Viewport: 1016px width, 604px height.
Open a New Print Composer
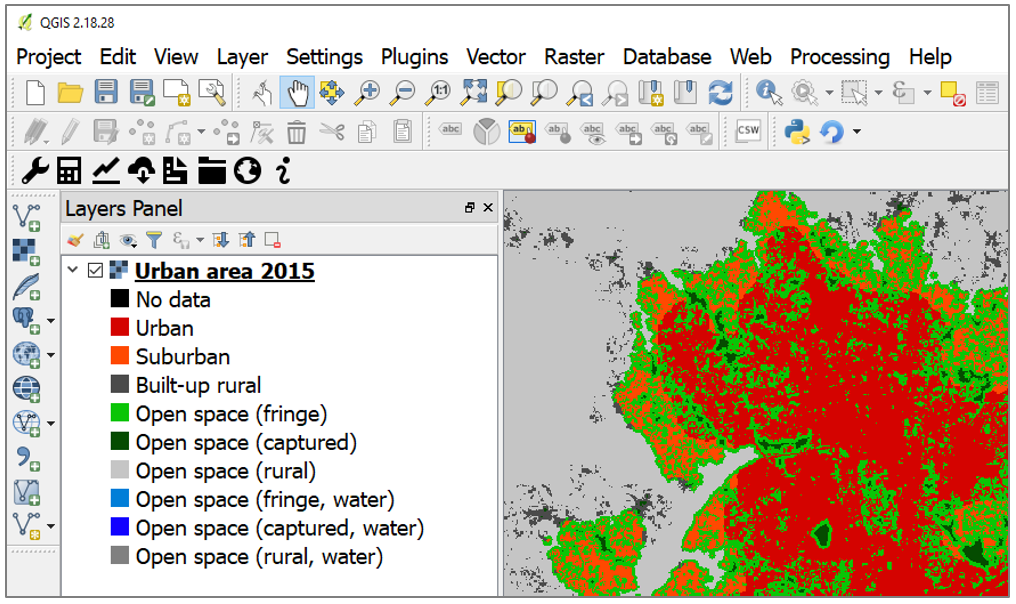[179, 92]
